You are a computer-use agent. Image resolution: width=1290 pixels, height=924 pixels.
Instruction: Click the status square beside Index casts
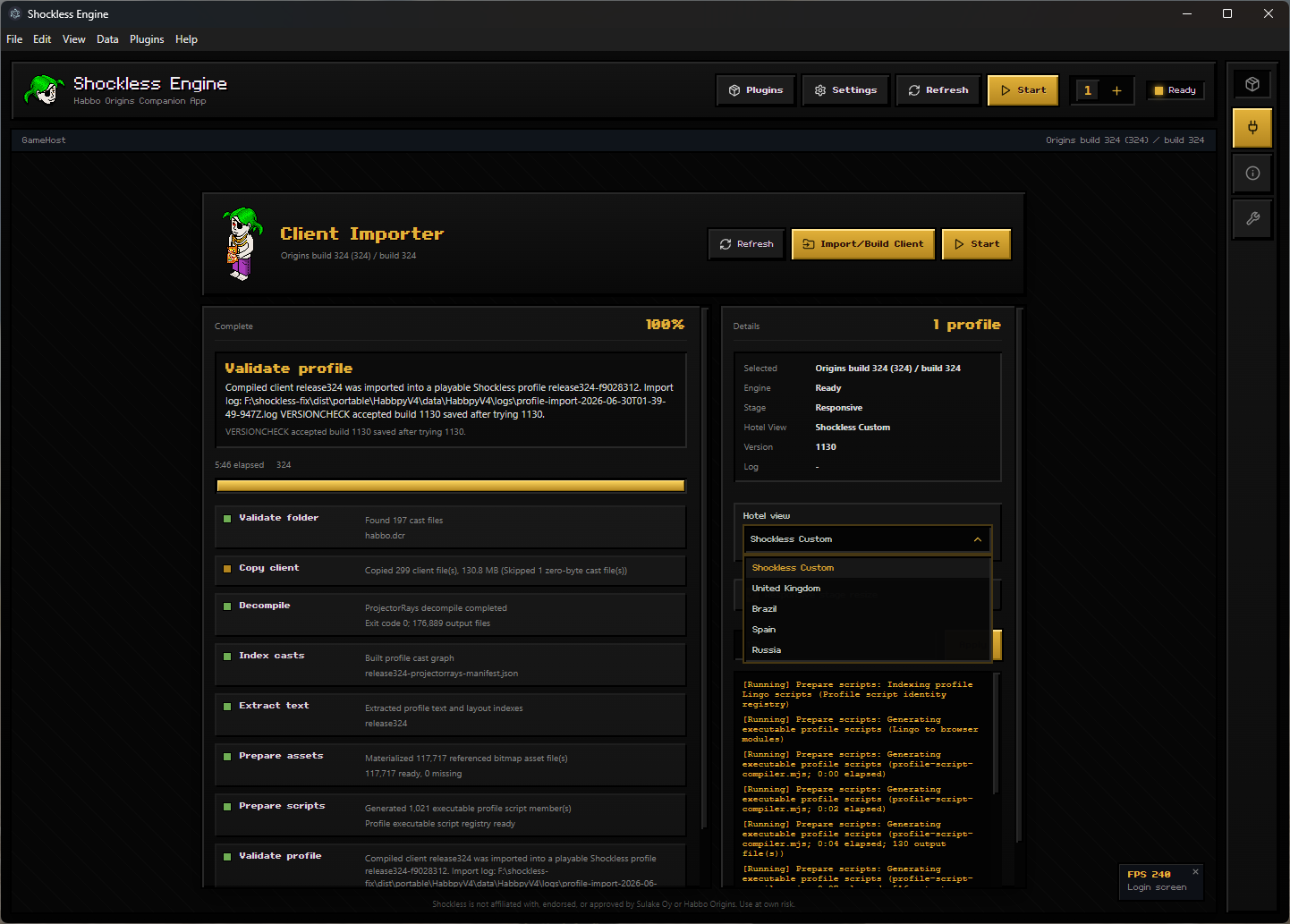pos(227,657)
